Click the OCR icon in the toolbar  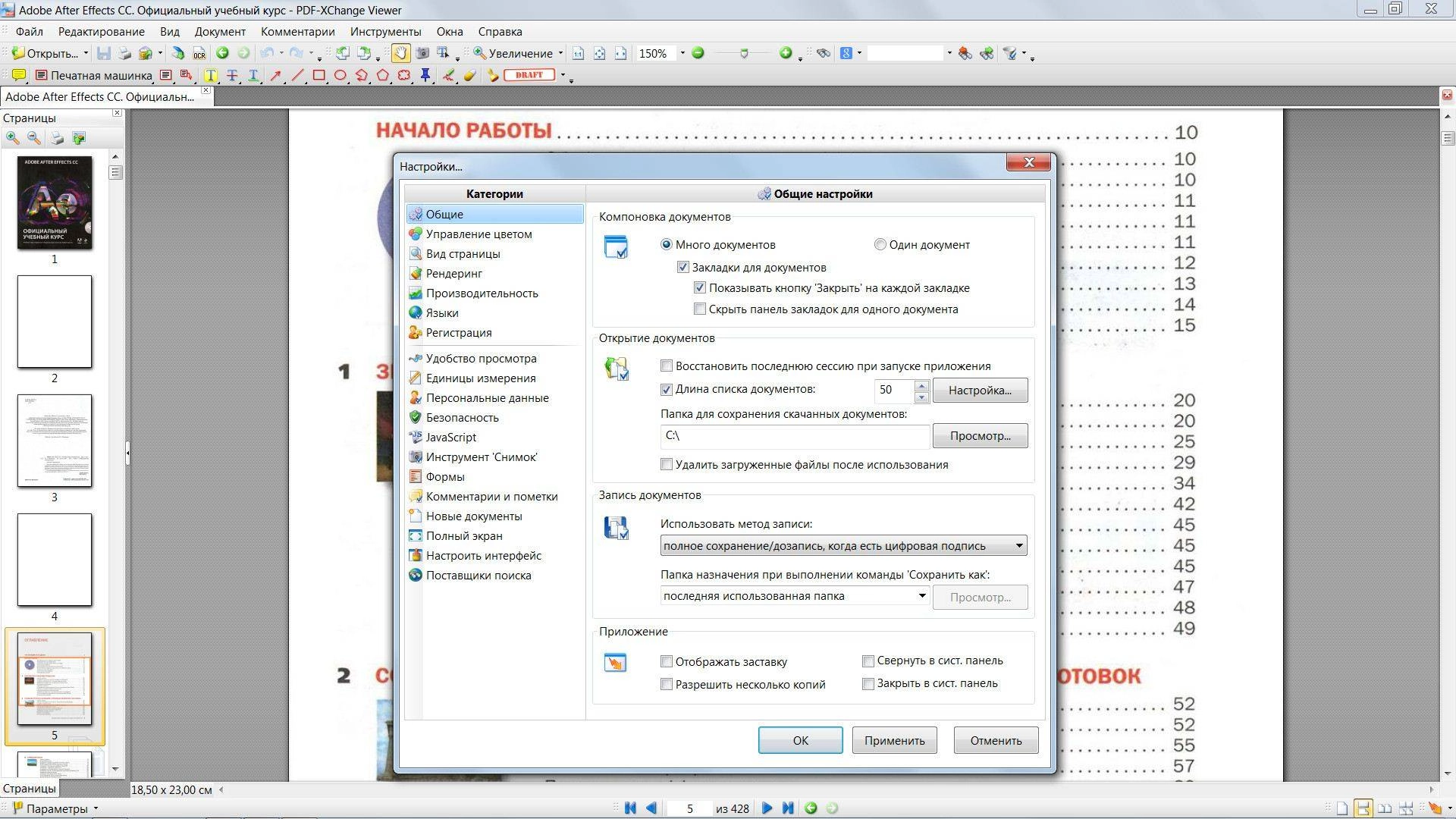coord(199,53)
